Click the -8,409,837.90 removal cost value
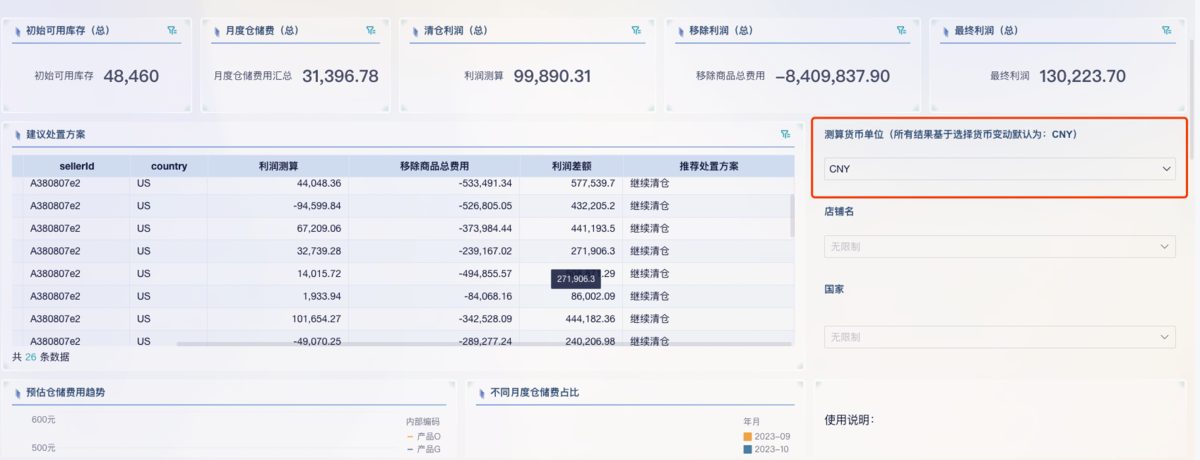Viewport: 1200px width, 460px height. pyautogui.click(x=832, y=75)
